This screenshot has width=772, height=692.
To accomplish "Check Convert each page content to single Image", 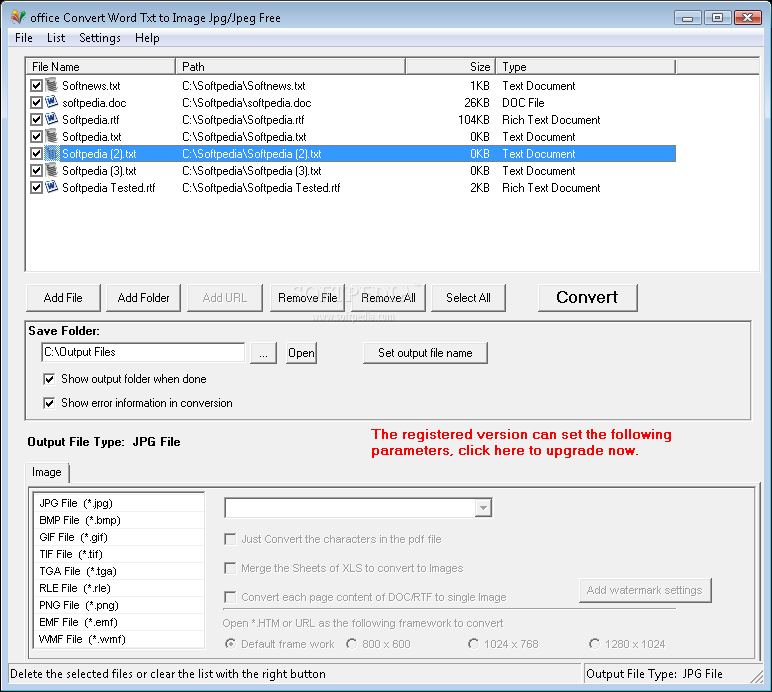I will 230,597.
